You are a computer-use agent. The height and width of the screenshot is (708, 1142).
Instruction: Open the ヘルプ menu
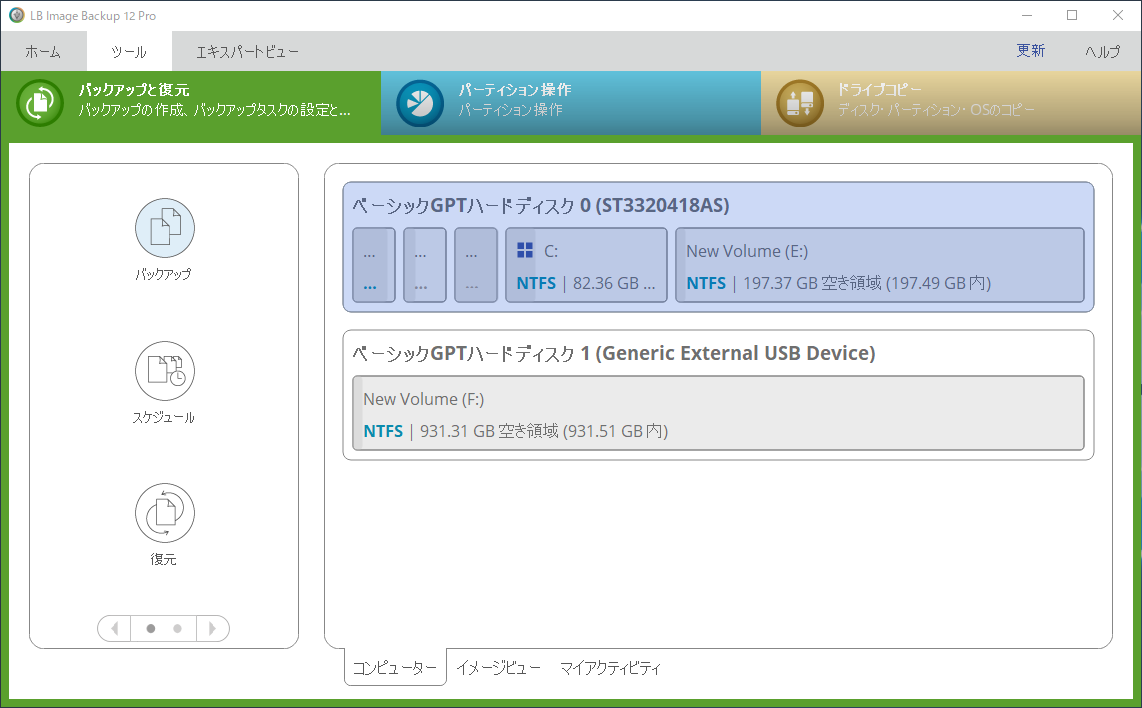[1102, 51]
